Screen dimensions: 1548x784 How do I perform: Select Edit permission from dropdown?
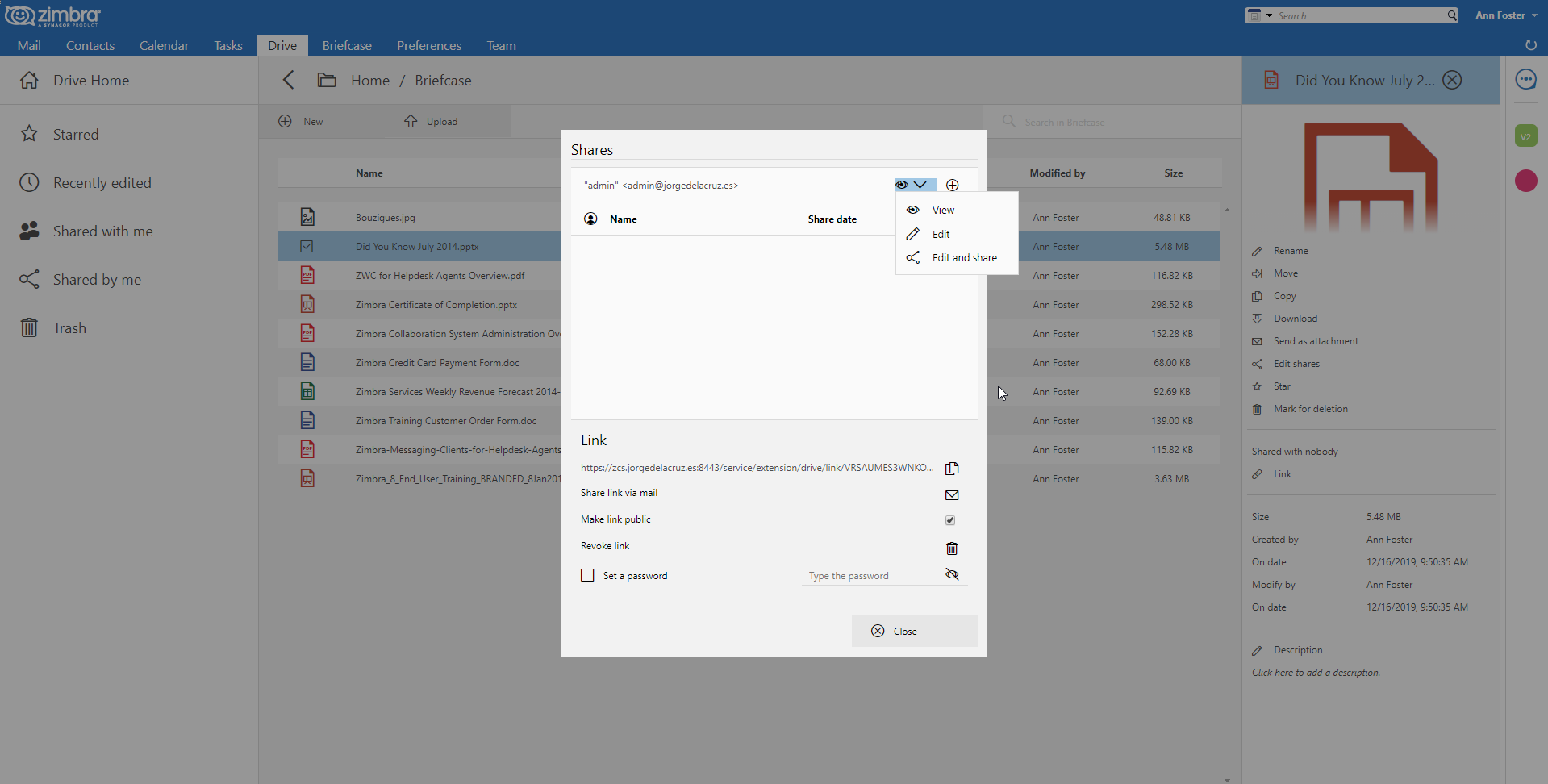pyautogui.click(x=957, y=235)
